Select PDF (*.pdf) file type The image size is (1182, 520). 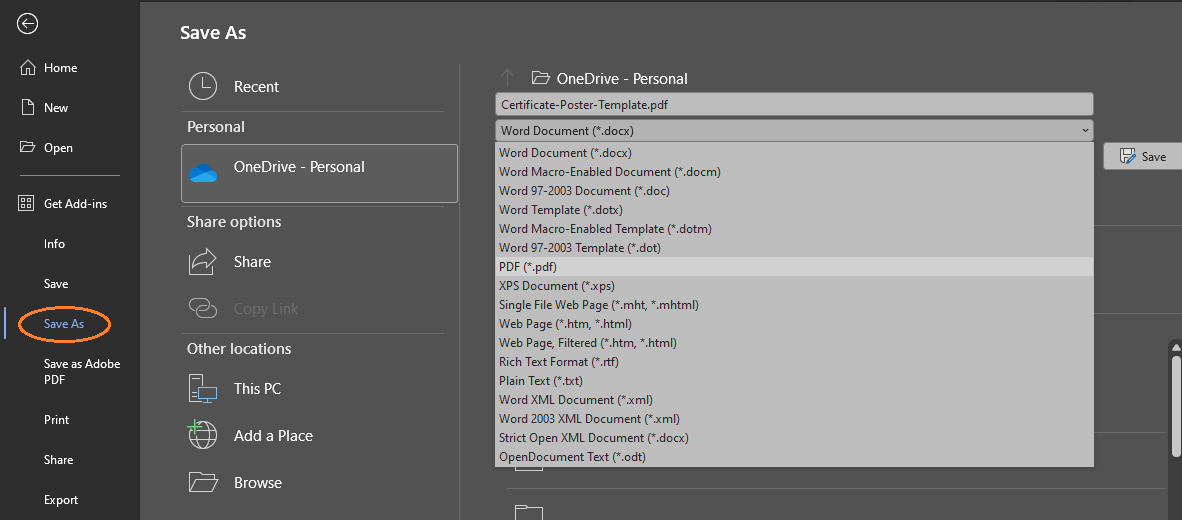[x=794, y=267]
